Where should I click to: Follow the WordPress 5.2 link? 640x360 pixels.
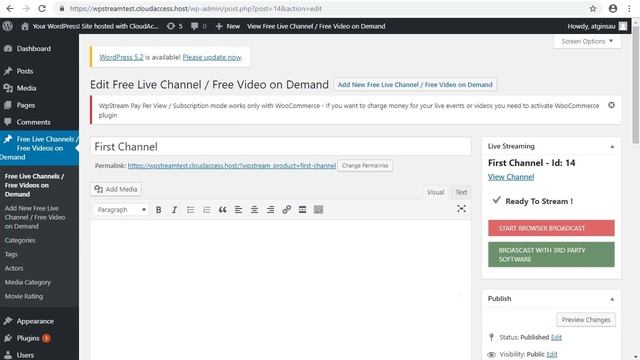click(121, 58)
